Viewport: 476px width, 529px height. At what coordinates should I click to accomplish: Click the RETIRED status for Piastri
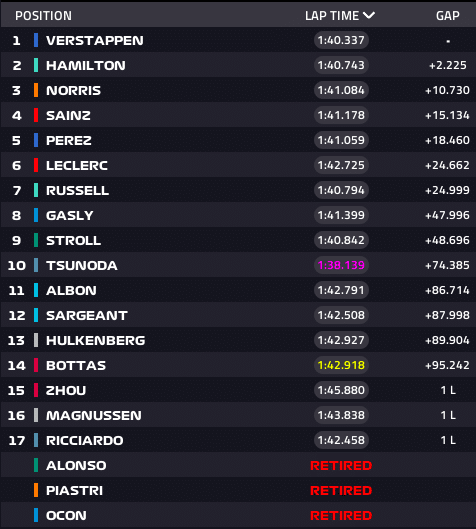point(341,491)
